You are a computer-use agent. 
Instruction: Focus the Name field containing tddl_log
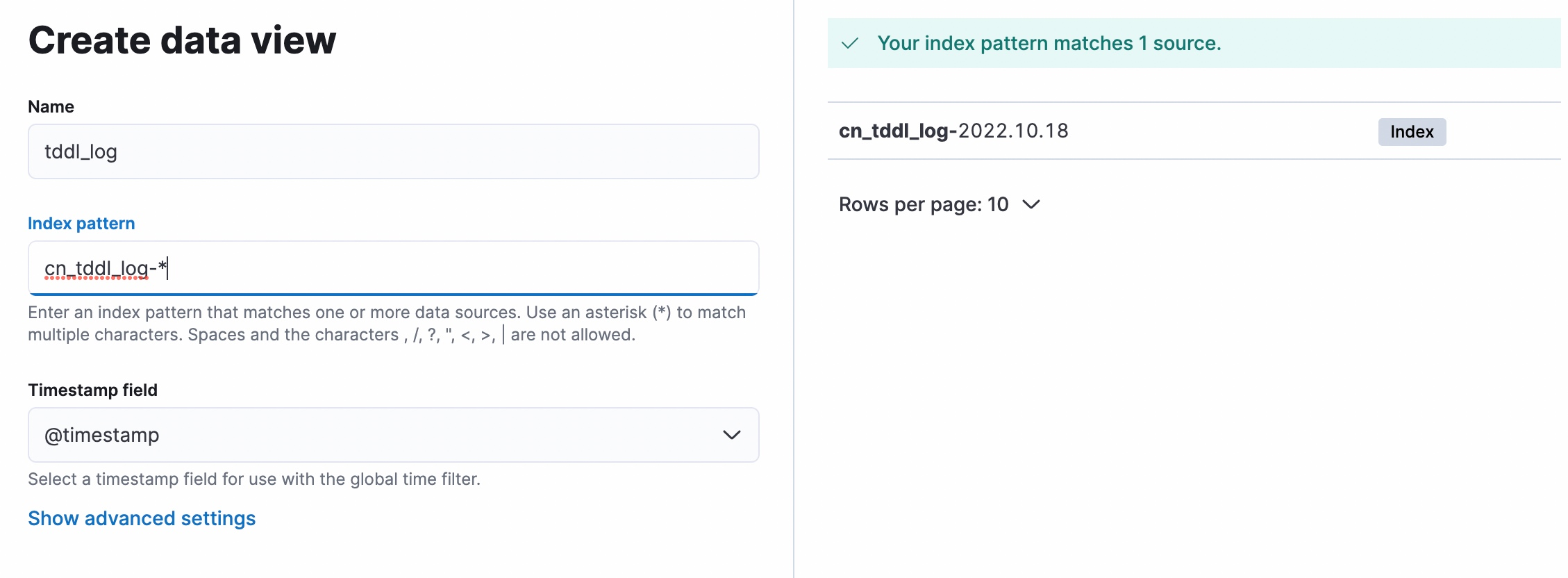[x=394, y=151]
